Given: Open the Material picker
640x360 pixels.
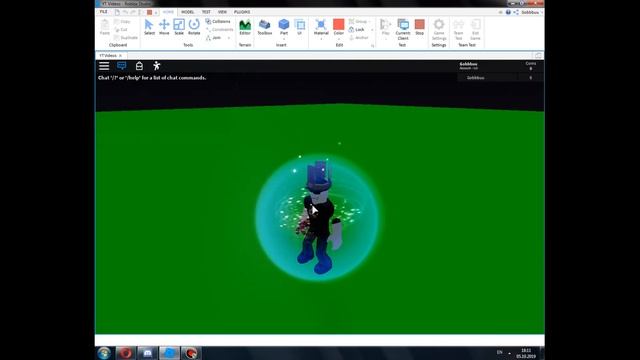Looking at the screenshot, I should (321, 26).
